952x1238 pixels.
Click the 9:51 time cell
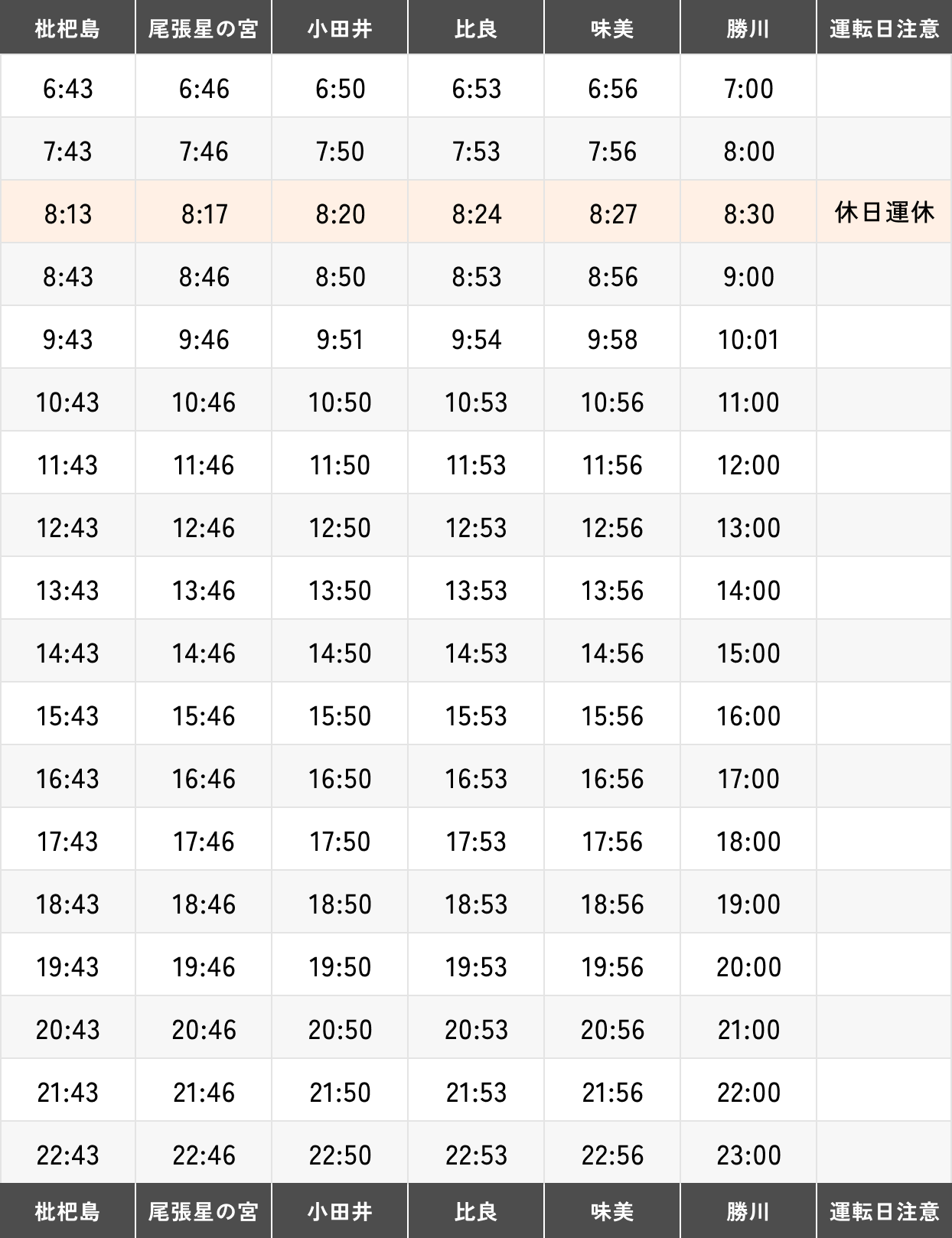[x=340, y=340]
